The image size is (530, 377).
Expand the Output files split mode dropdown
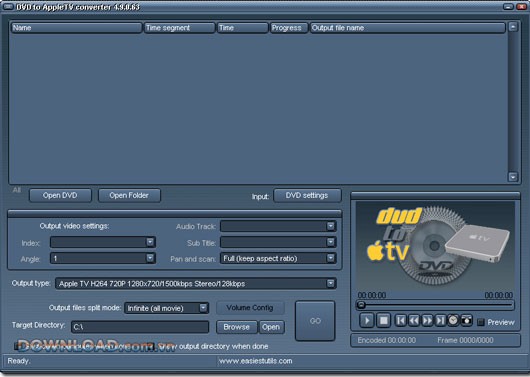pyautogui.click(x=203, y=308)
